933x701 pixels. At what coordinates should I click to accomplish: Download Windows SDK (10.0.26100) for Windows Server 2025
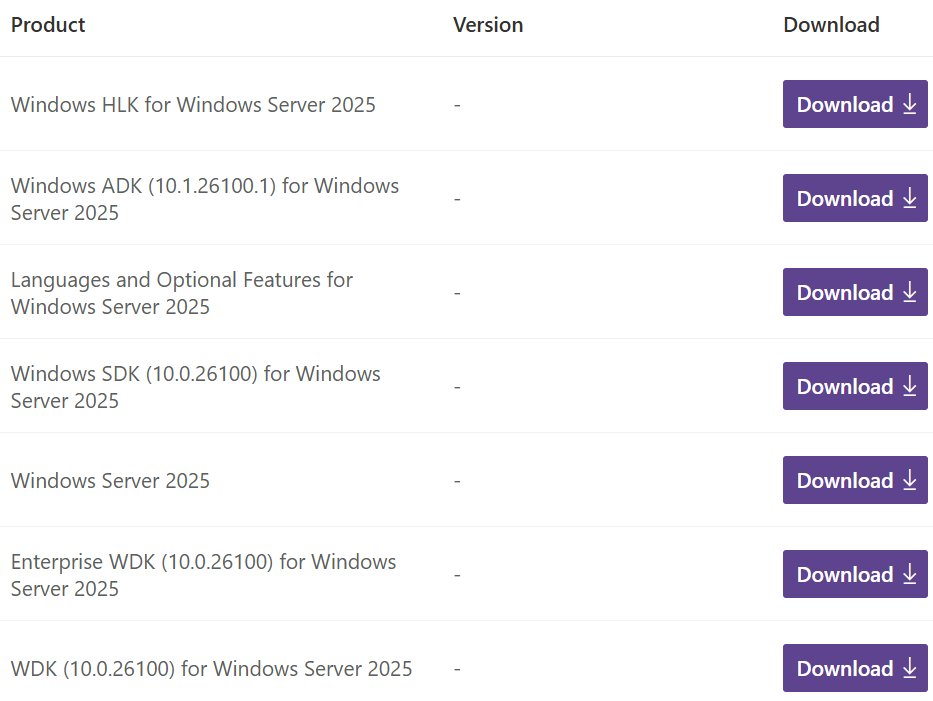pos(855,386)
